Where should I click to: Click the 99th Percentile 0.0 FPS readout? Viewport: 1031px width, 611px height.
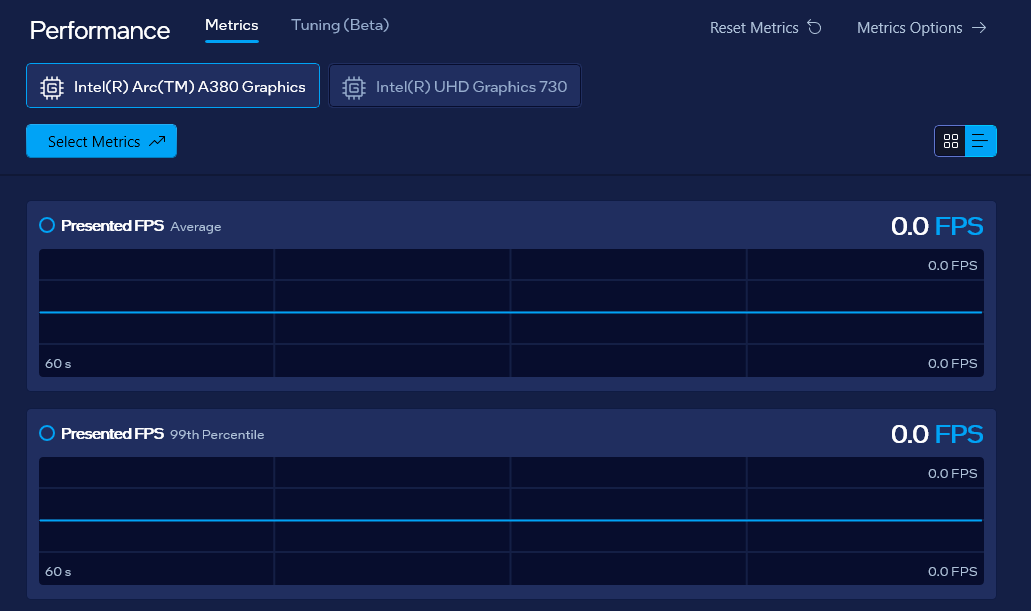point(936,434)
